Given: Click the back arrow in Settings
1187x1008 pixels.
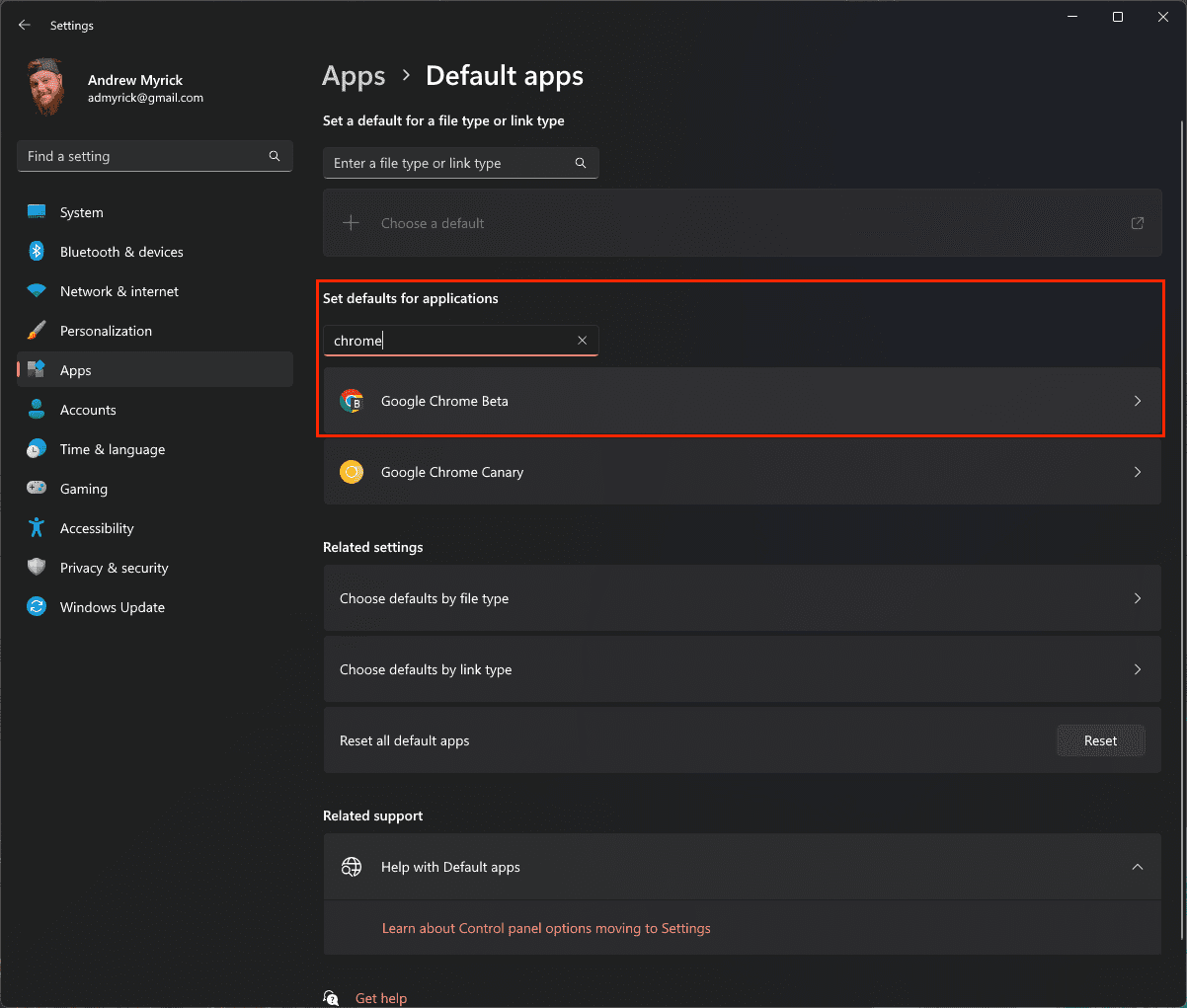Looking at the screenshot, I should [x=25, y=25].
